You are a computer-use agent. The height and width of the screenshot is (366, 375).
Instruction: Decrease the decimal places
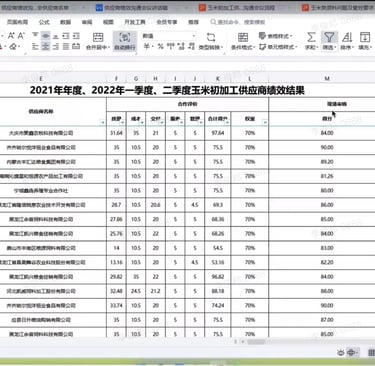(x=192, y=46)
